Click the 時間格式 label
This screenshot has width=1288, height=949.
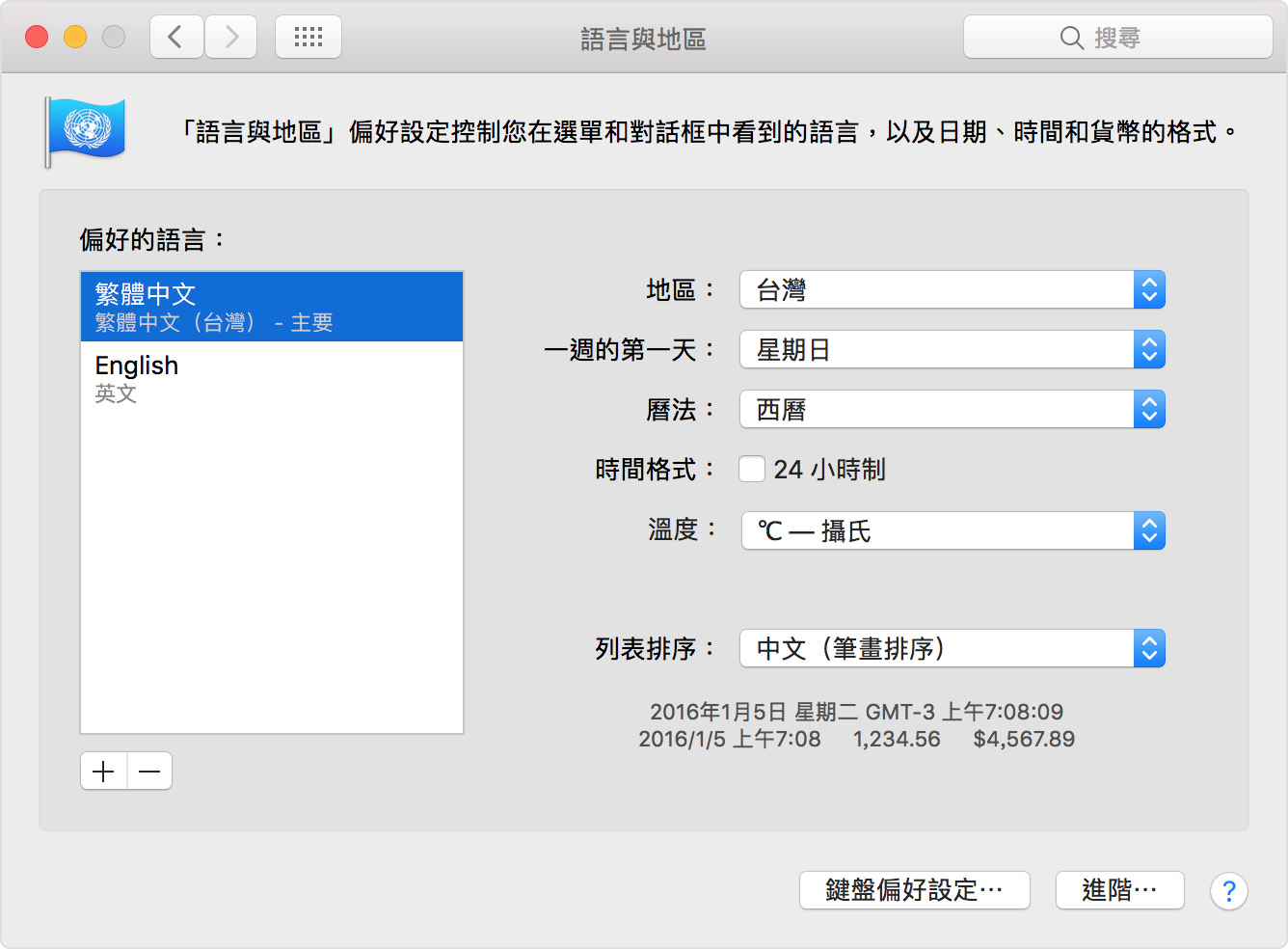point(655,470)
